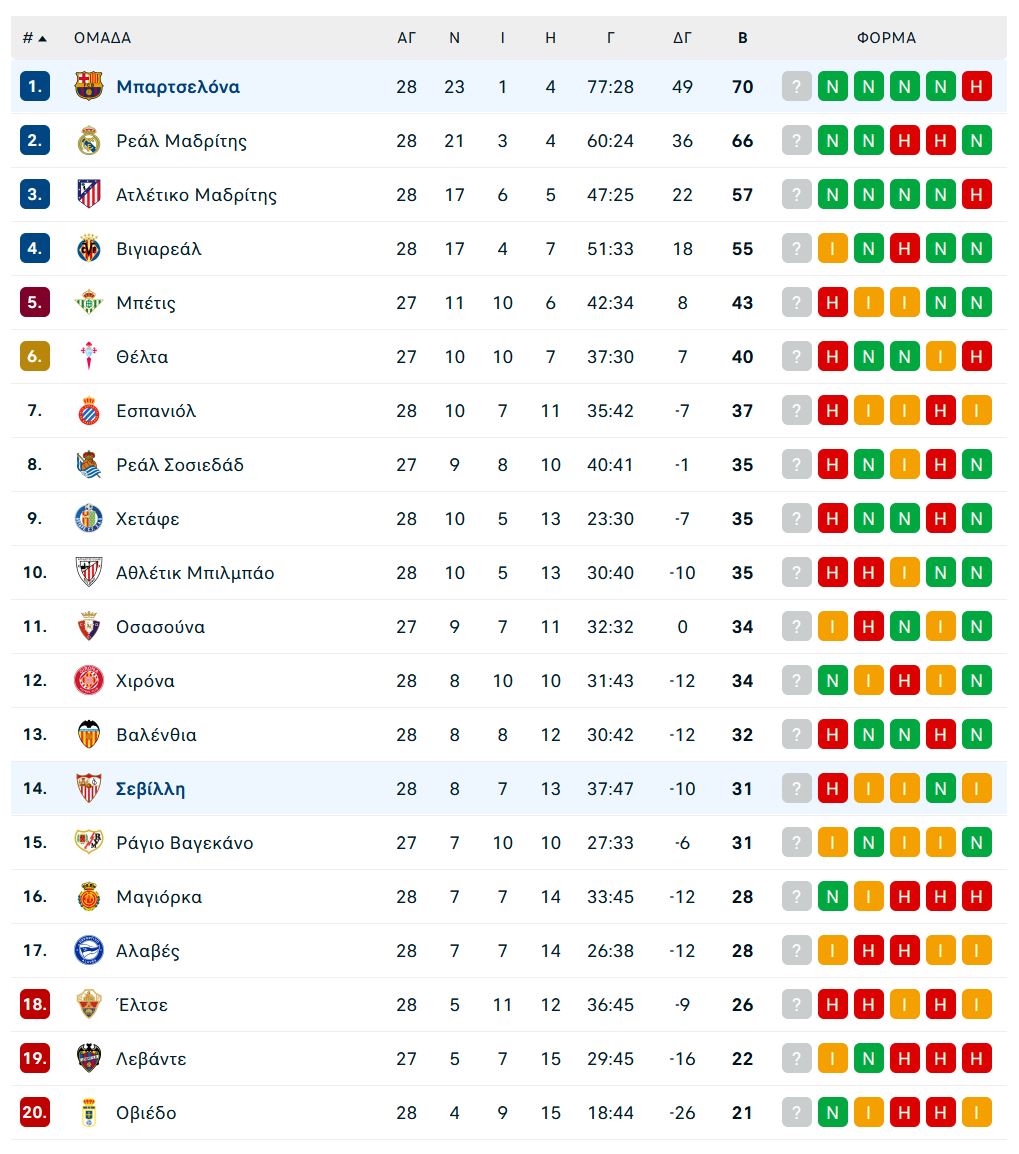Click the ΦΟΡΜΑ column header
The height and width of the screenshot is (1154, 1019).
click(x=886, y=38)
